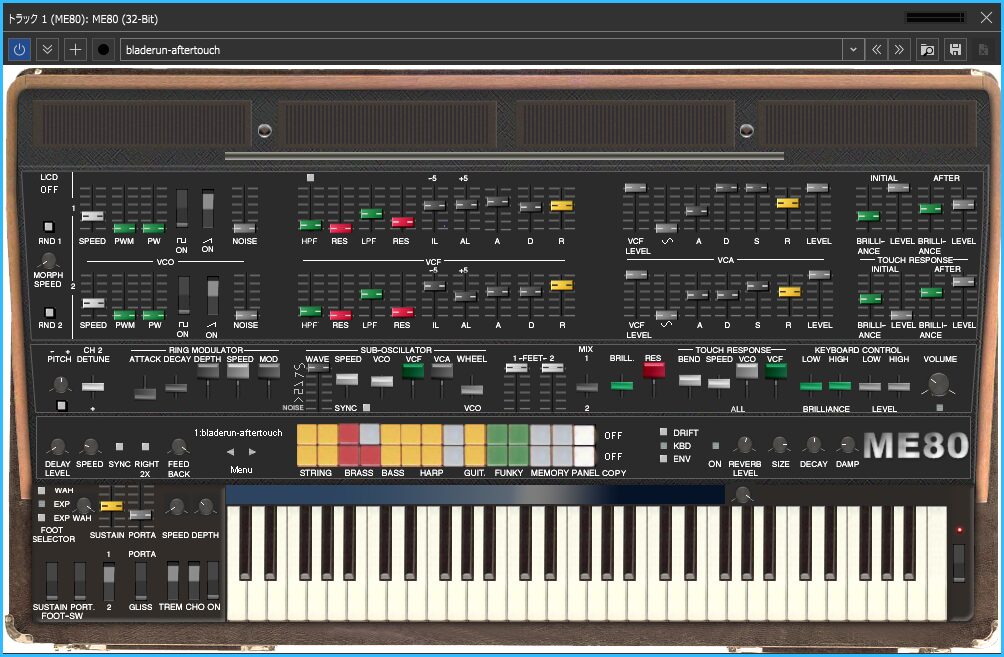
Task: Click the blue ribbon strip above keys
Action: (475, 494)
